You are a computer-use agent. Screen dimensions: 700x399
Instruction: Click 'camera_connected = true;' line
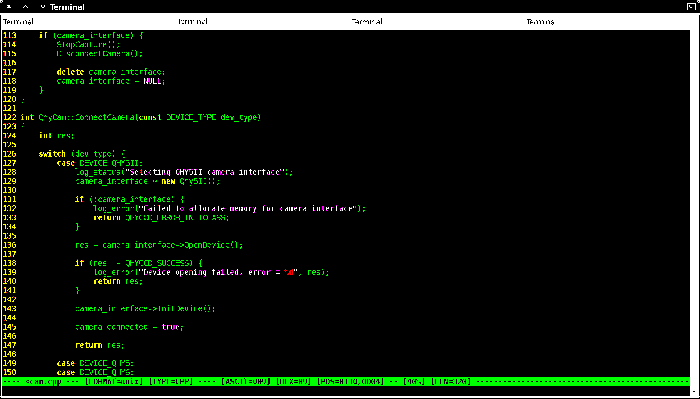[129, 327]
